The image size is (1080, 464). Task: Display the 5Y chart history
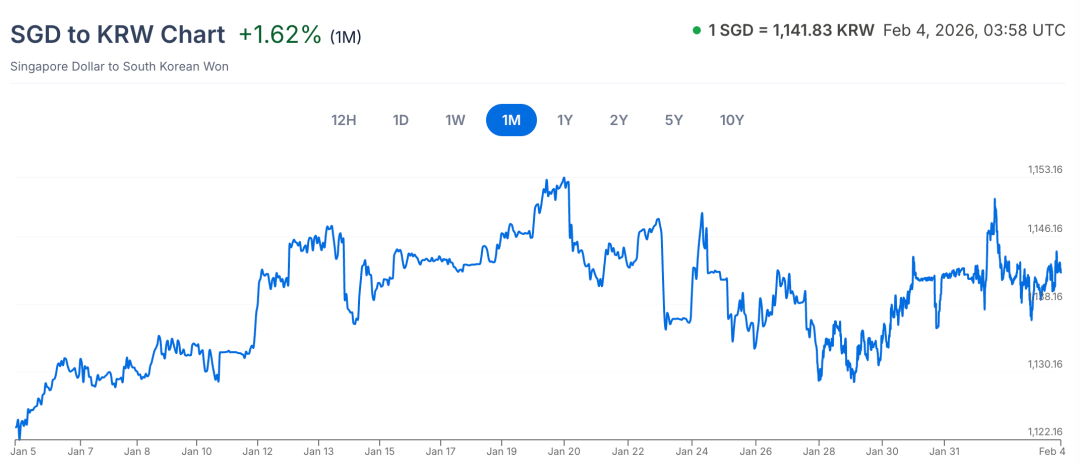(x=673, y=120)
